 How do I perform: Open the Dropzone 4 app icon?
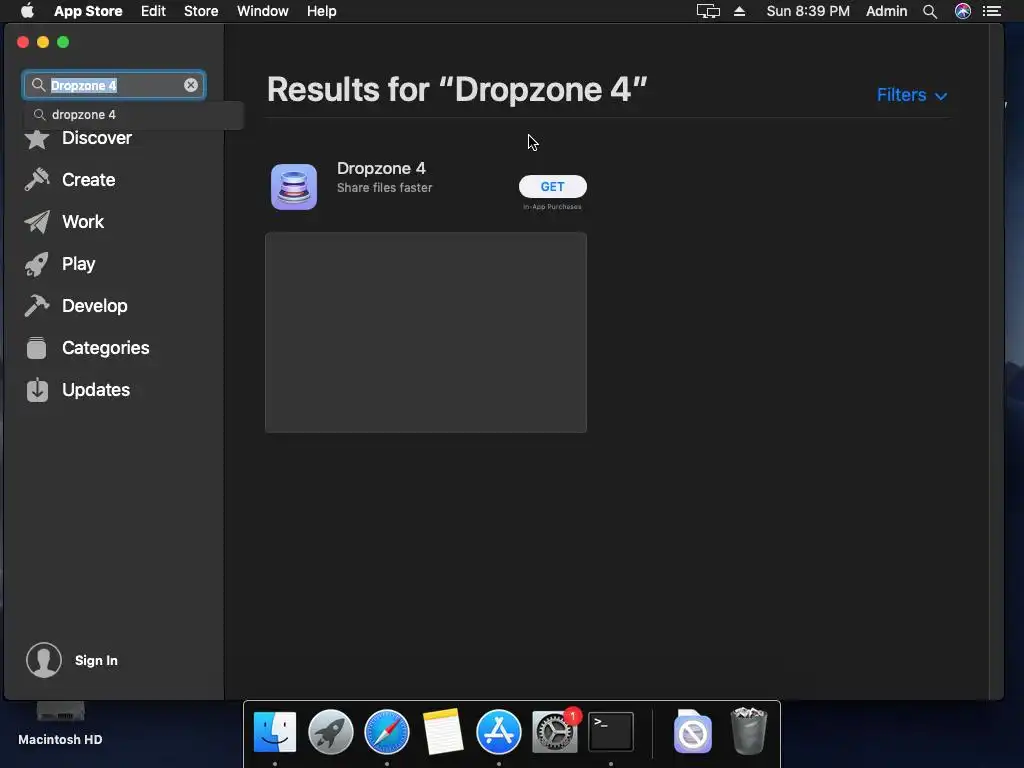[294, 187]
